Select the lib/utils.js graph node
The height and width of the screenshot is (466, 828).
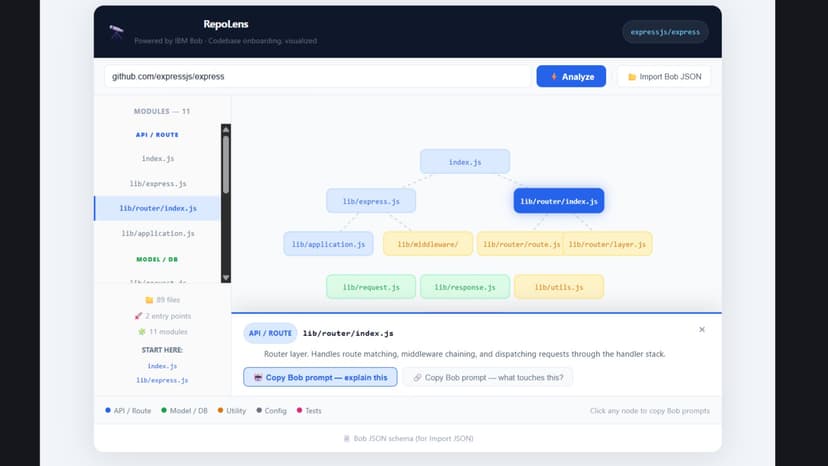click(x=559, y=287)
